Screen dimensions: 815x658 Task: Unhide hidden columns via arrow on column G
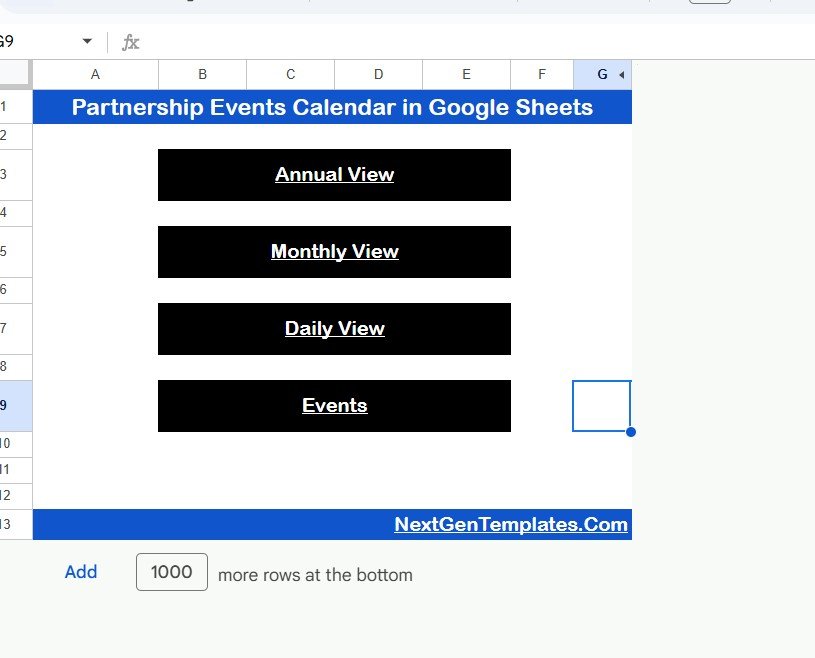(x=620, y=74)
